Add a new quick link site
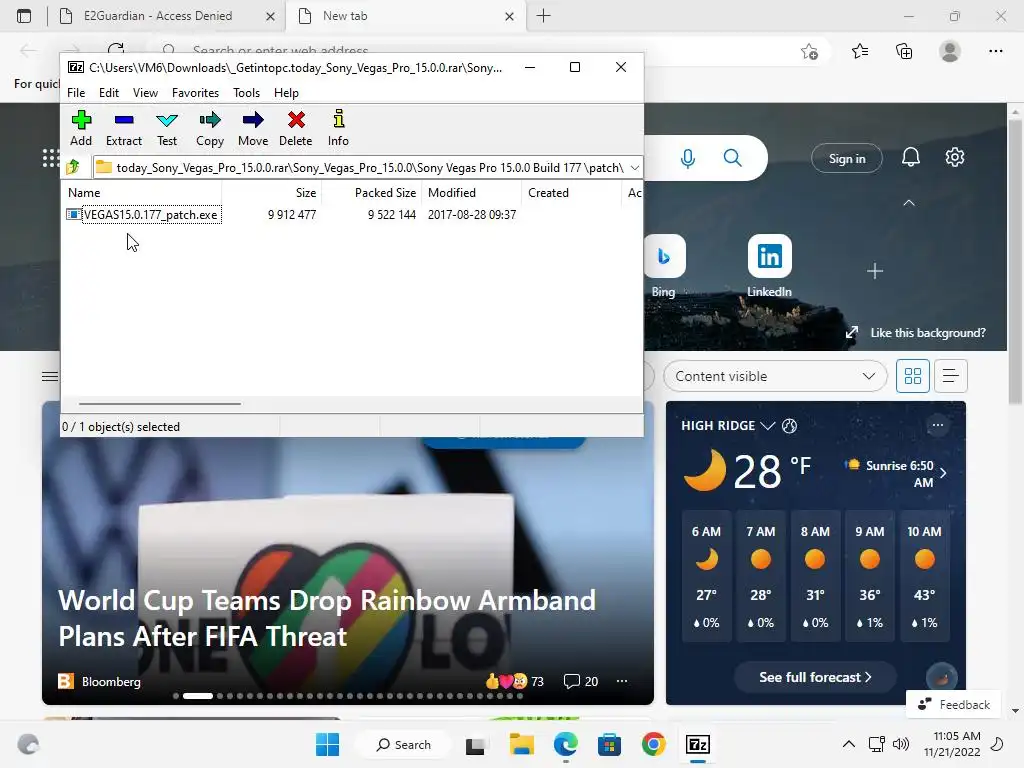The image size is (1024, 768). pos(874,270)
